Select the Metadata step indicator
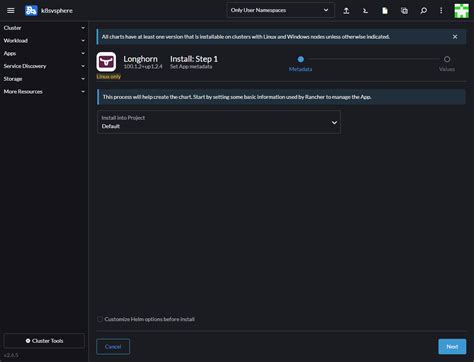This screenshot has width=474, height=362. pos(300,59)
